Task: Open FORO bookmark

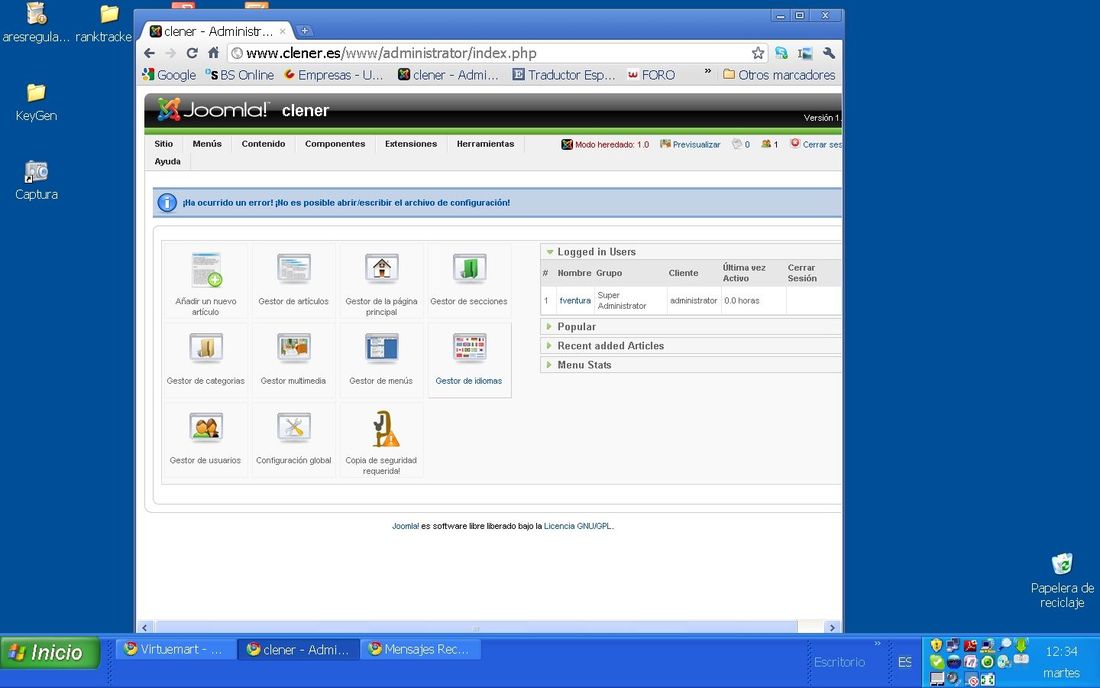Action: [651, 74]
